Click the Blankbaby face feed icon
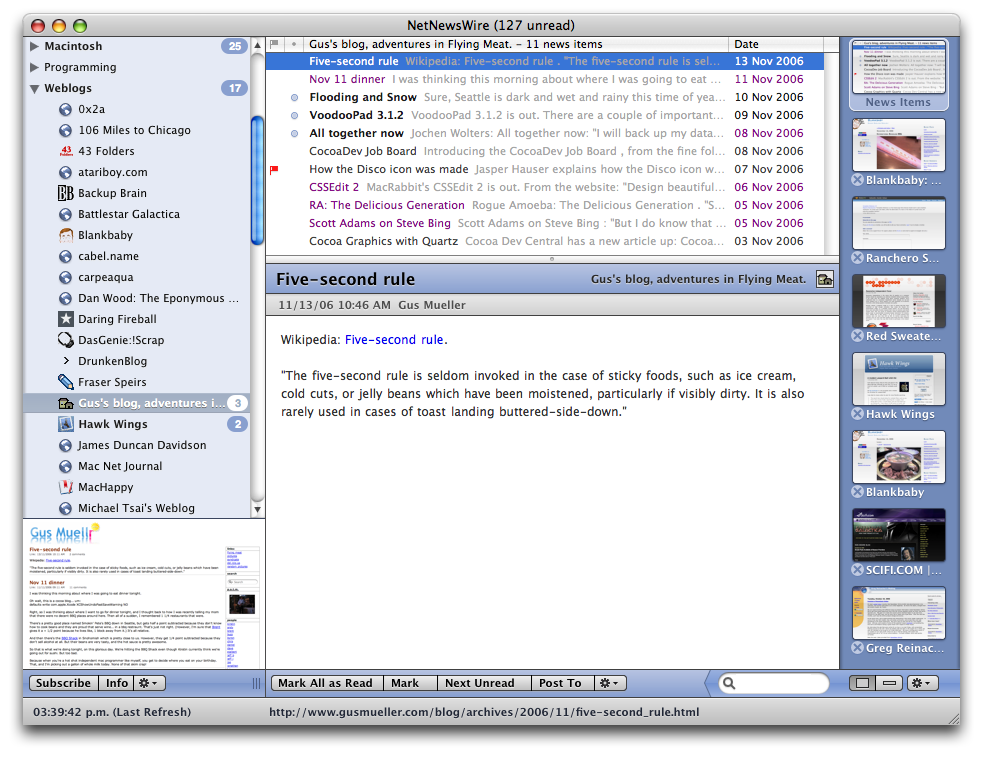999x769 pixels. [66, 235]
